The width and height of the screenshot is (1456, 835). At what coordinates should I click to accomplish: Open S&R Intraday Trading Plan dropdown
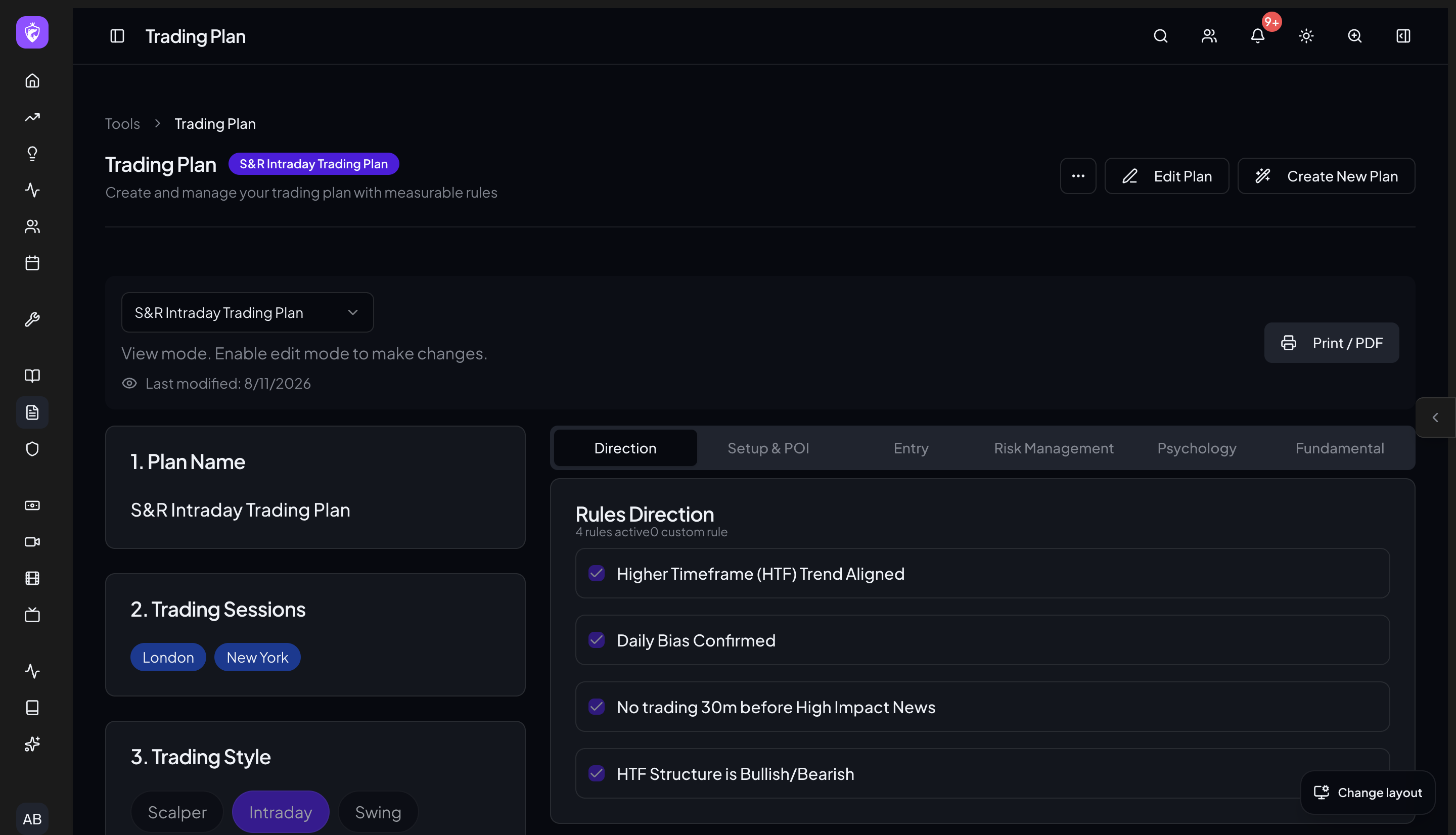247,312
